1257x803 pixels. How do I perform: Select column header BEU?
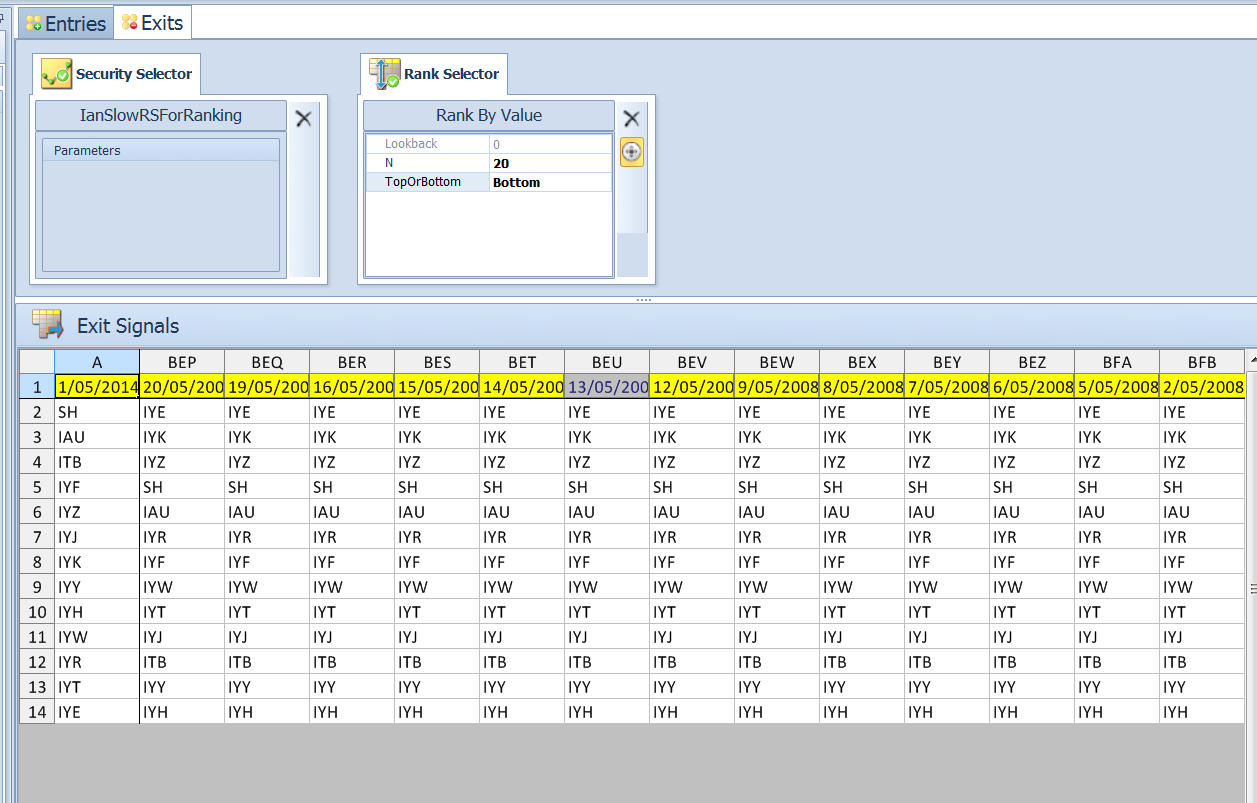click(x=607, y=362)
